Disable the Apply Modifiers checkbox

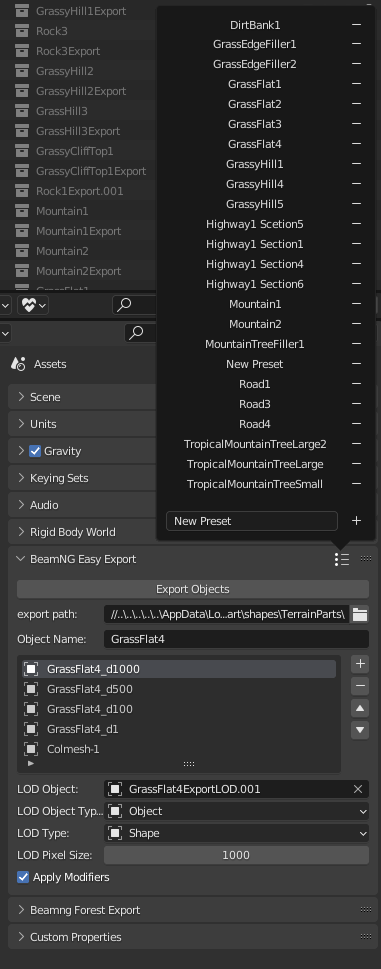pos(23,878)
